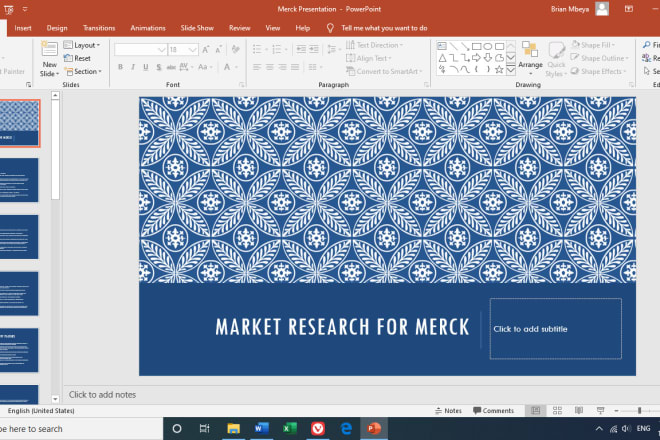Toggle text Shadow formatting

click(x=159, y=67)
